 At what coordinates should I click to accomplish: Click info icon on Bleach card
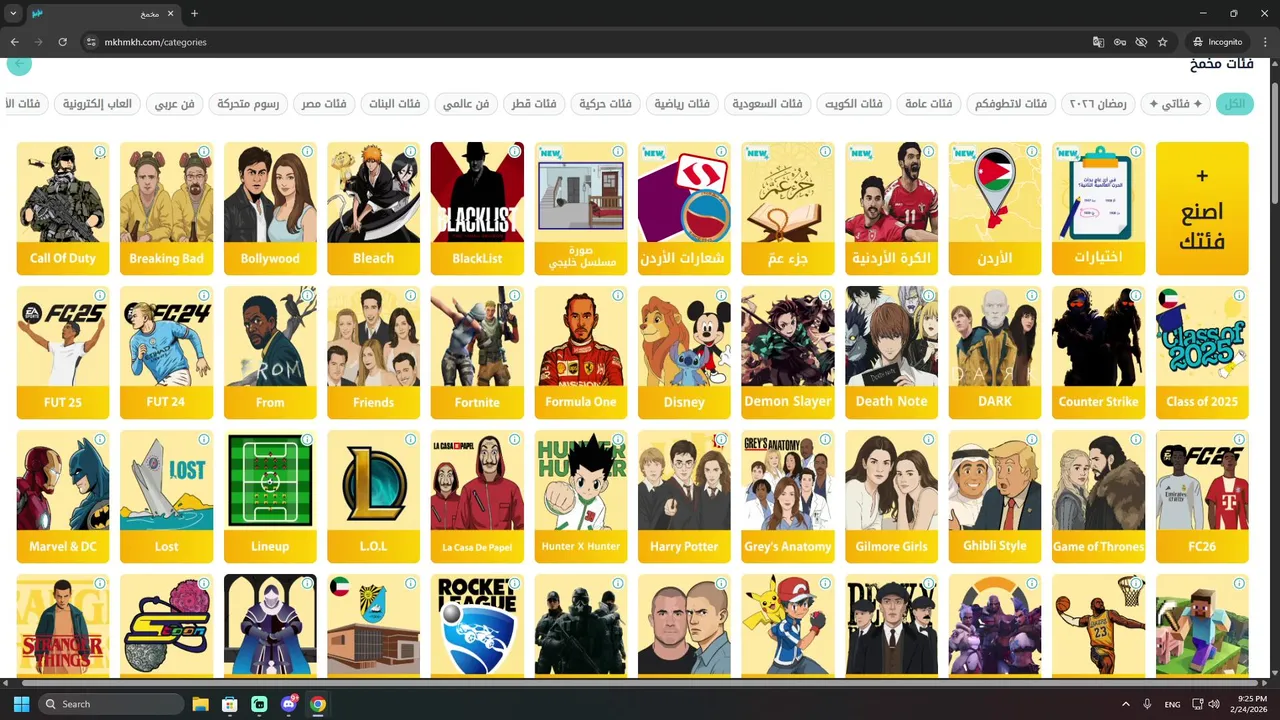[x=411, y=152]
